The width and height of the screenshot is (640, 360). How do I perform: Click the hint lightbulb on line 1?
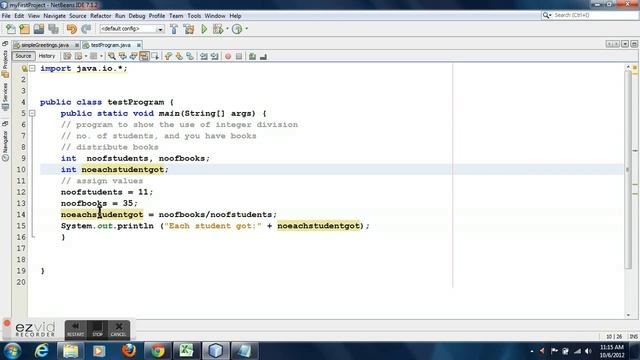(x=24, y=69)
